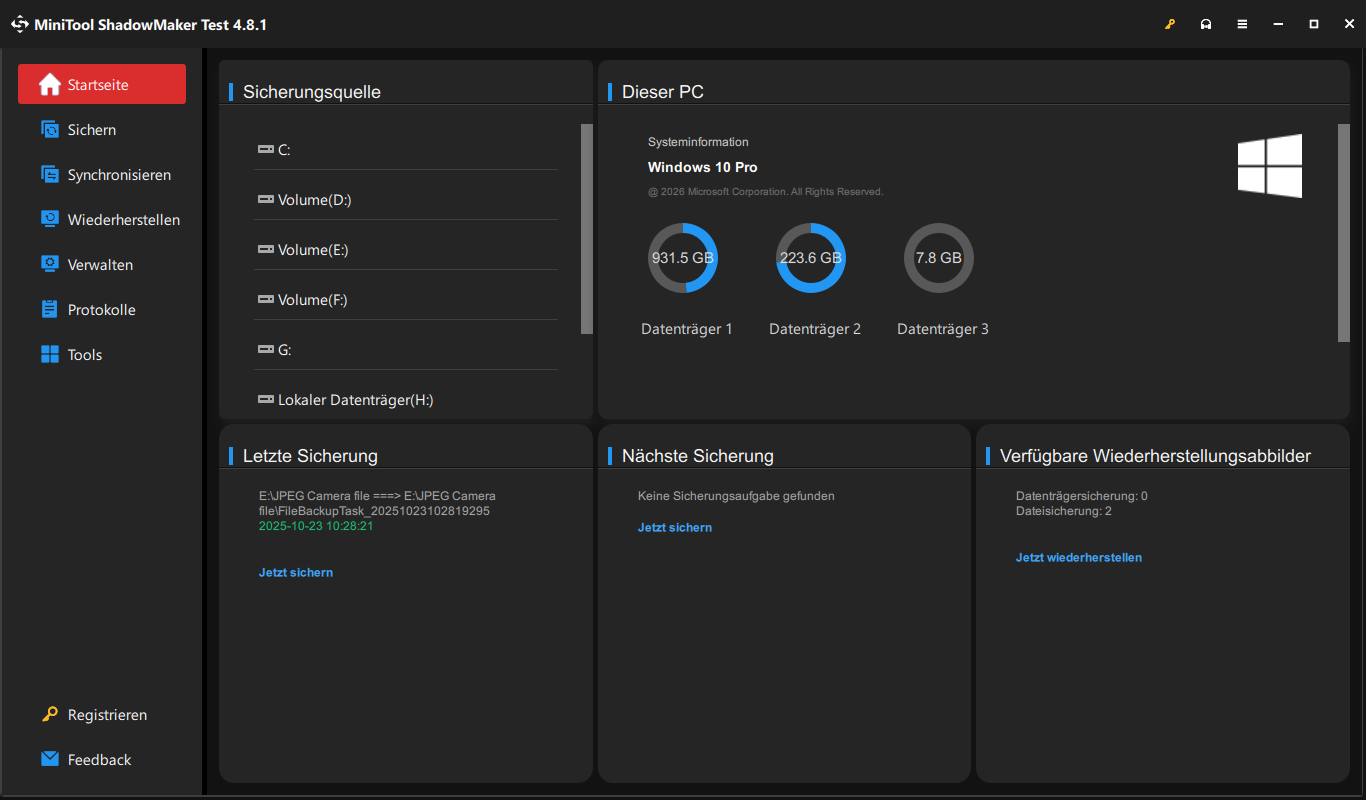Click the key icon in title bar

point(1170,24)
